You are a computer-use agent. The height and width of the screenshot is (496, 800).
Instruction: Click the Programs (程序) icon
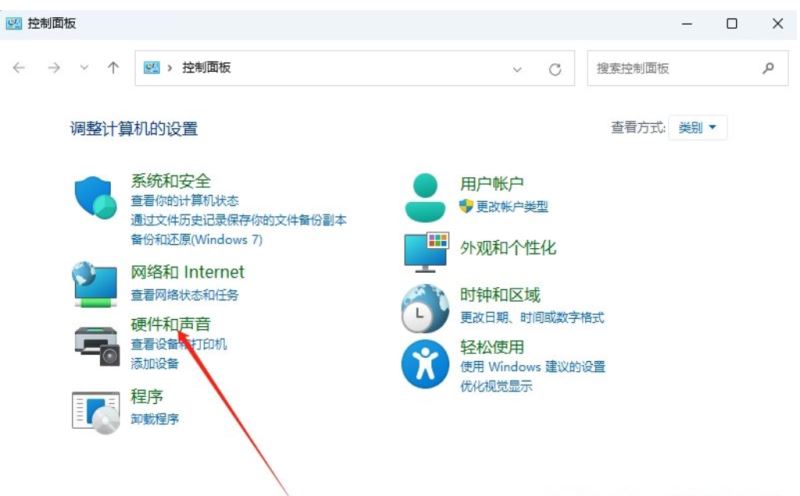click(96, 410)
